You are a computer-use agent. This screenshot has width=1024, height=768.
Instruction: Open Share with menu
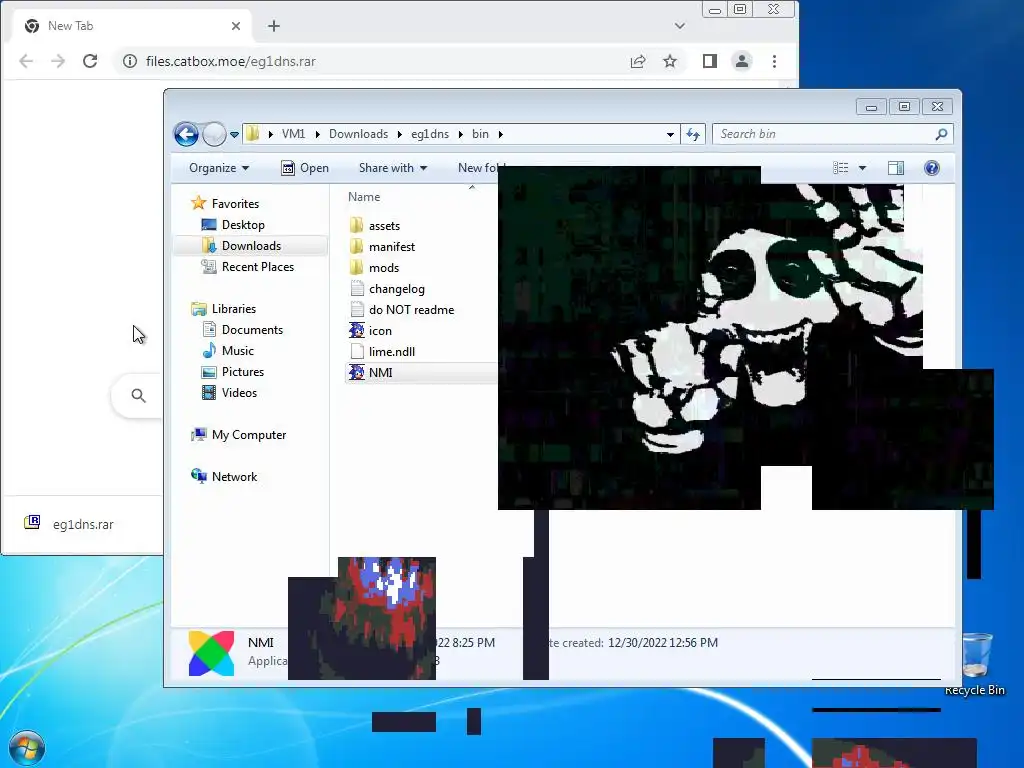tap(392, 168)
